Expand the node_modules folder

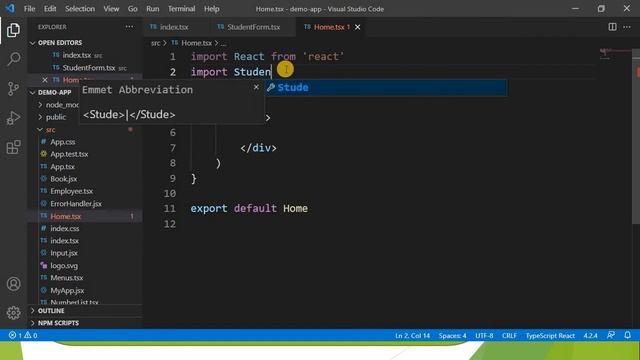pyautogui.click(x=58, y=104)
